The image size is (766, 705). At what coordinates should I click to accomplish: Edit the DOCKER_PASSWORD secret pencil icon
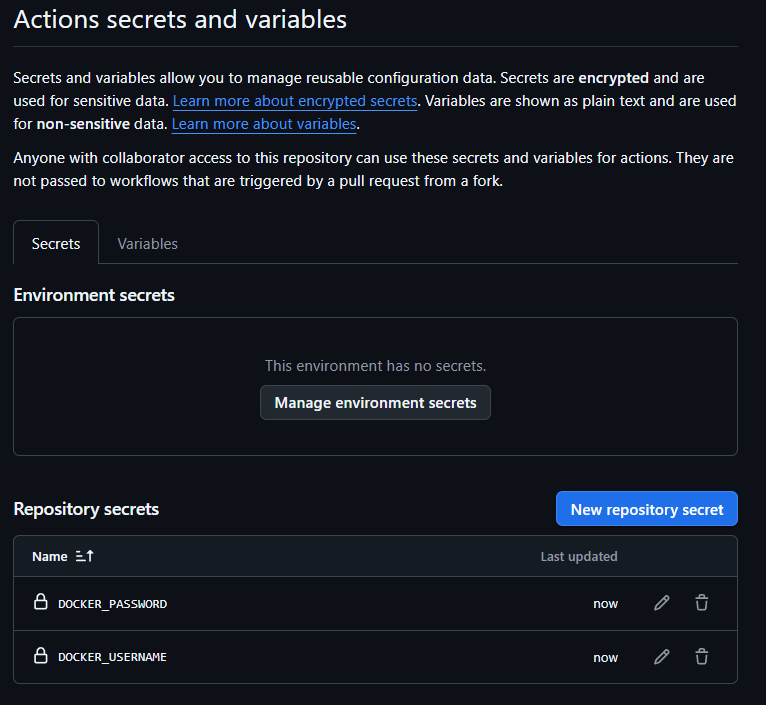(661, 603)
